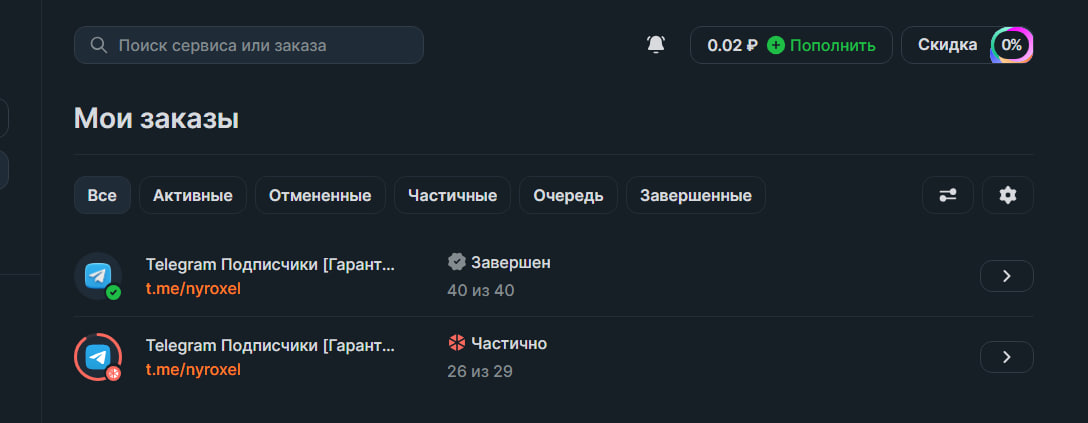The width and height of the screenshot is (1088, 423).
Task: Click Telegram icon of completed order
Action: pos(97,276)
